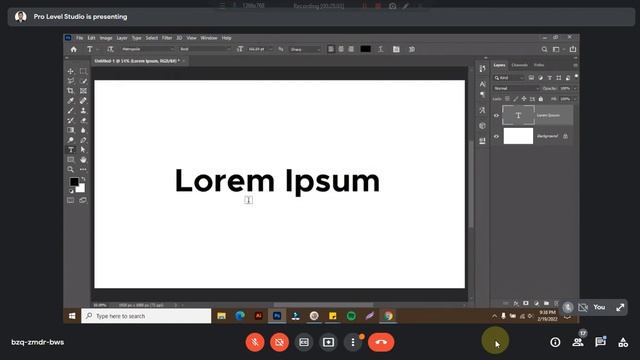
Task: Select the Lasso tool
Action: 71,81
